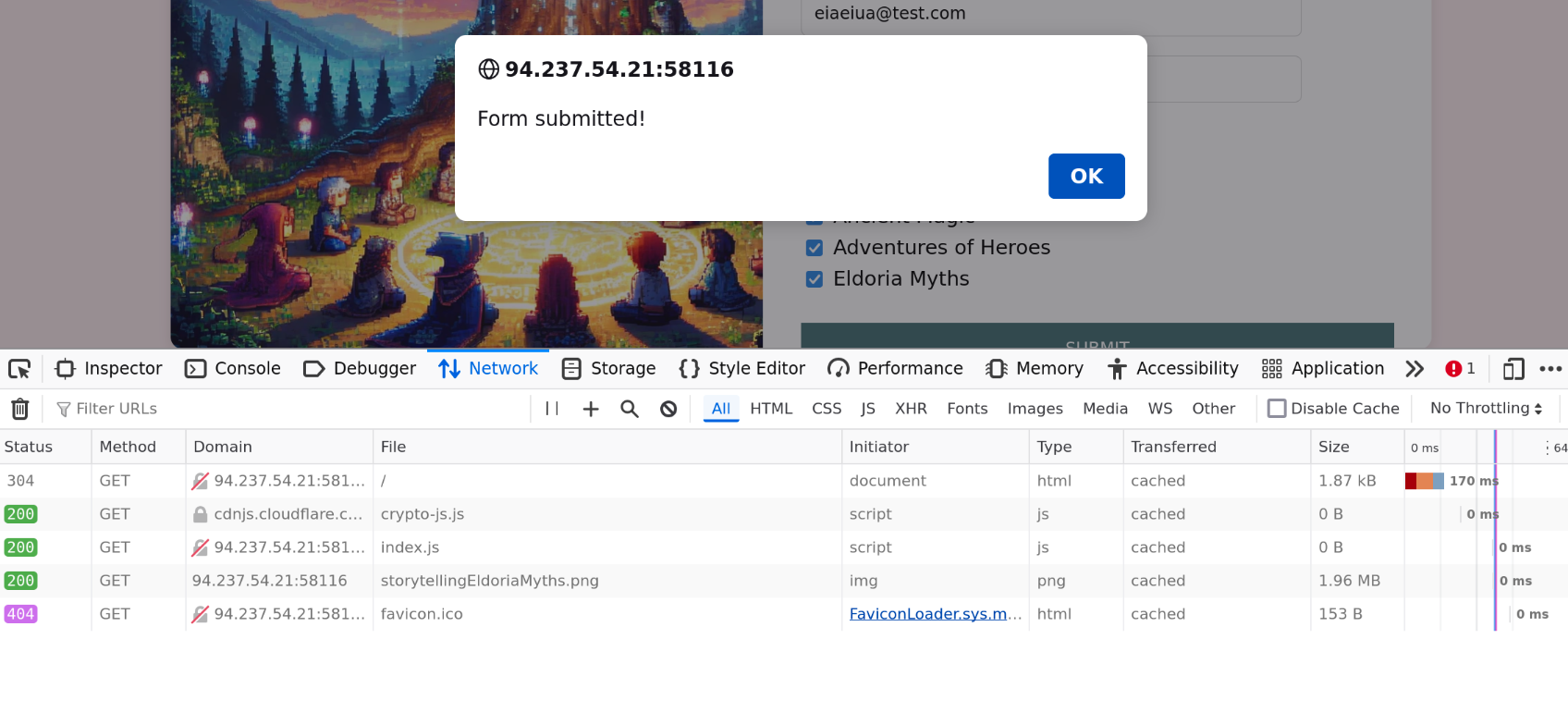Screen dimensions: 1568x725
Task: Expand the more tools chevron
Action: (x=1415, y=369)
